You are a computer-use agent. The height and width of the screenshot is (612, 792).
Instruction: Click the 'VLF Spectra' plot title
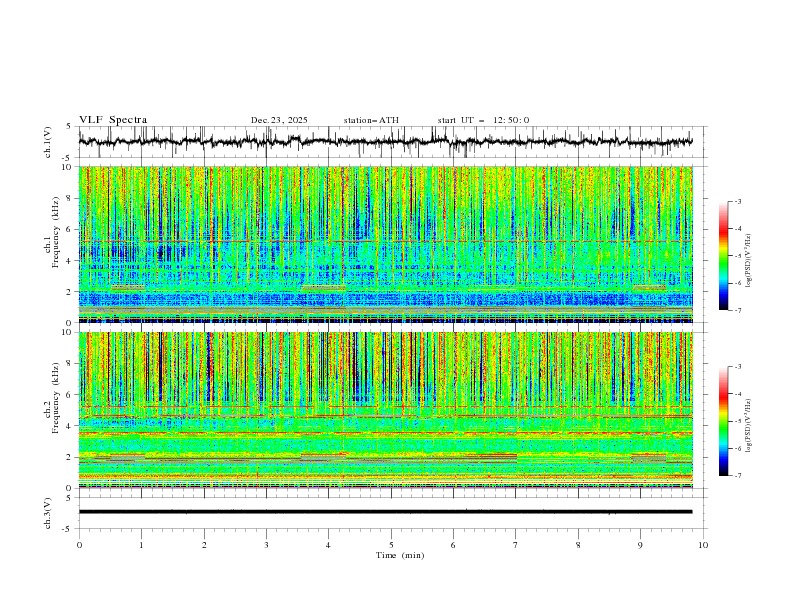click(x=113, y=120)
